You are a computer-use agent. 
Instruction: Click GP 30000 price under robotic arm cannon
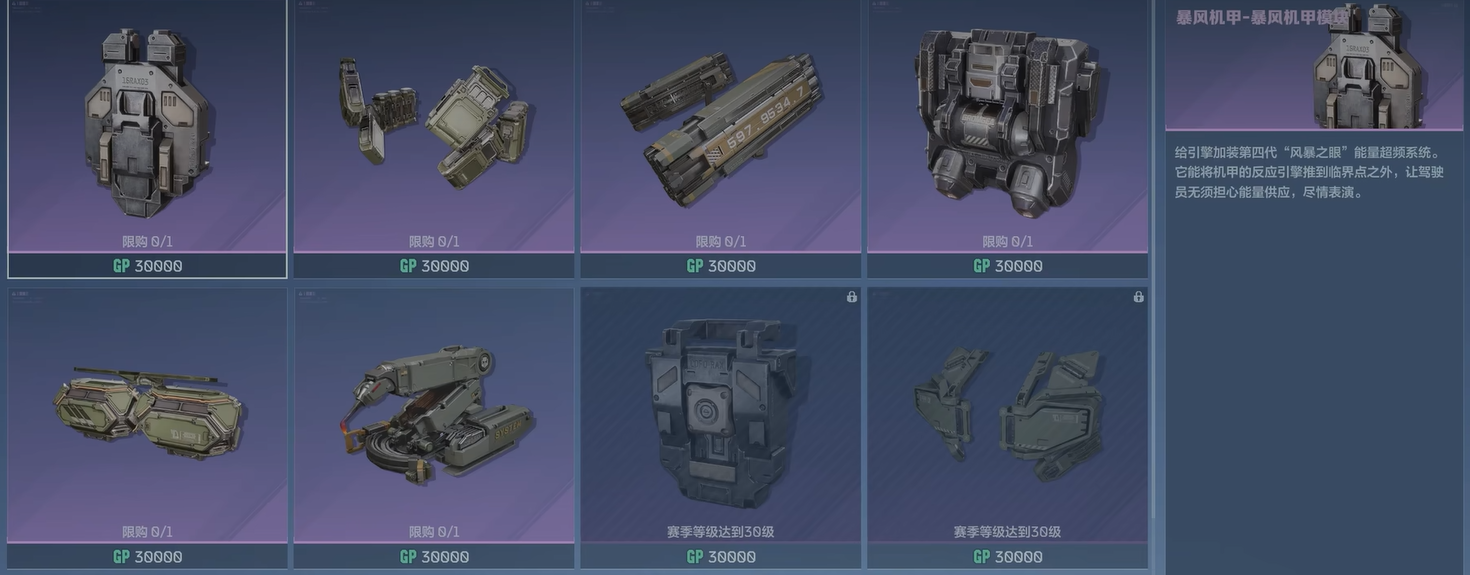click(434, 557)
